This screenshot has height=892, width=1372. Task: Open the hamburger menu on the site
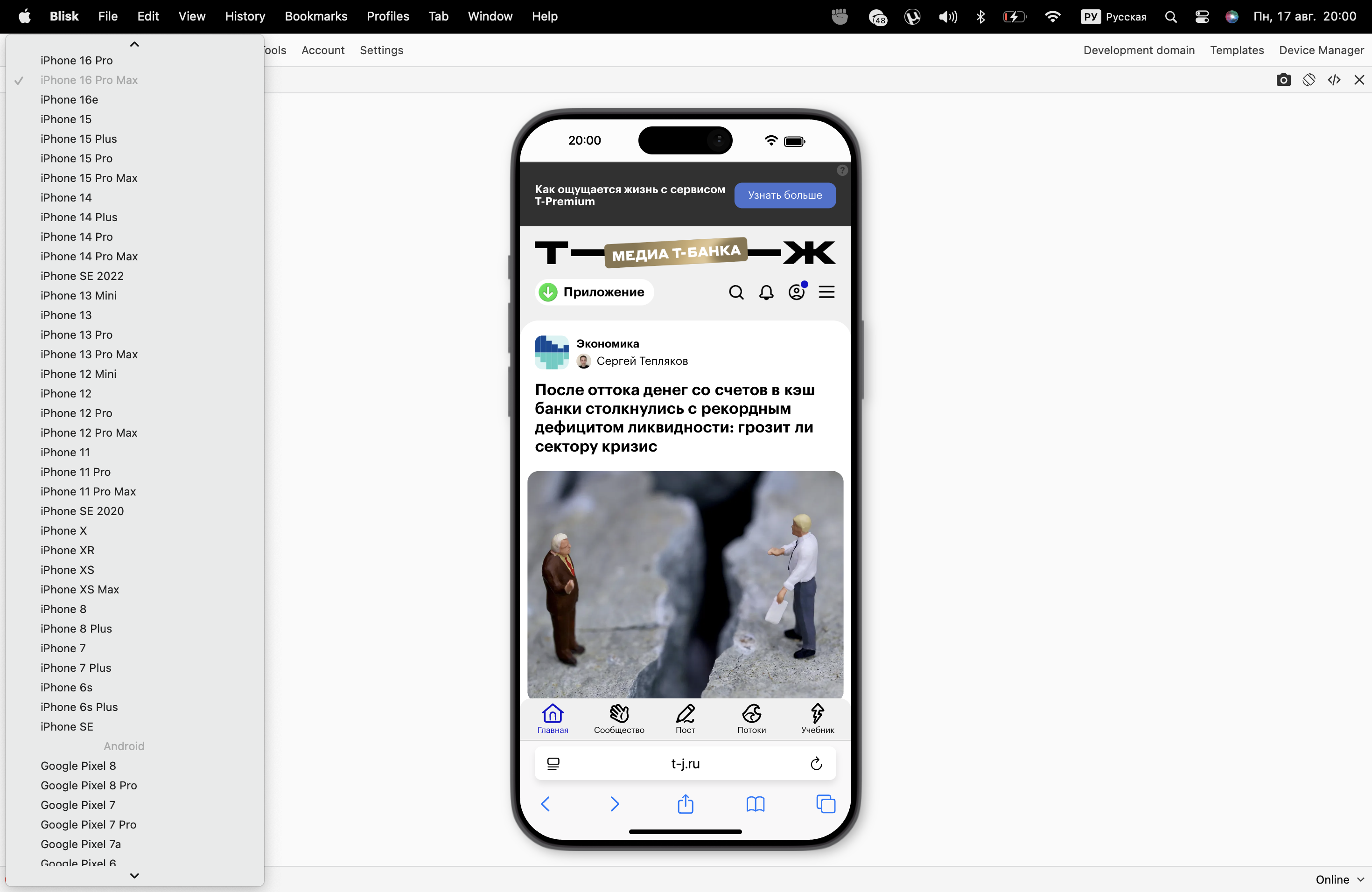826,292
